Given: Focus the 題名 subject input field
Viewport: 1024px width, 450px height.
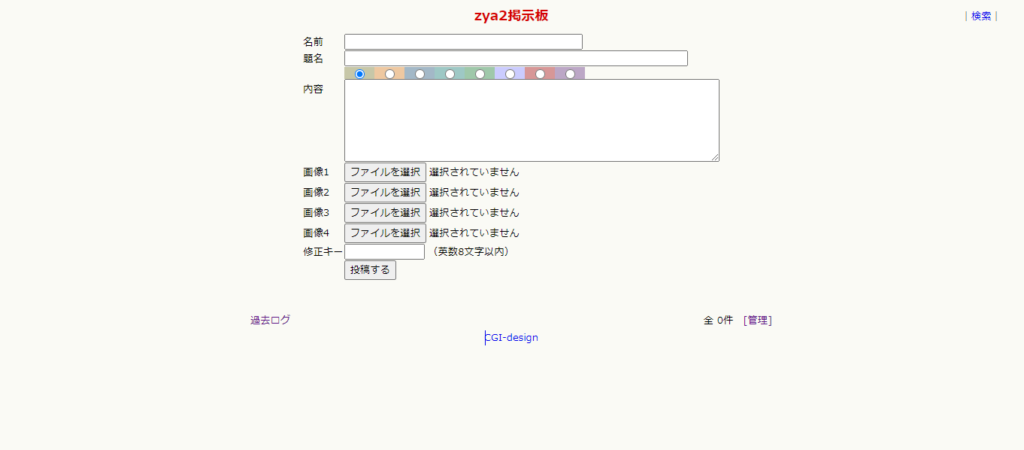Looking at the screenshot, I should (516, 58).
